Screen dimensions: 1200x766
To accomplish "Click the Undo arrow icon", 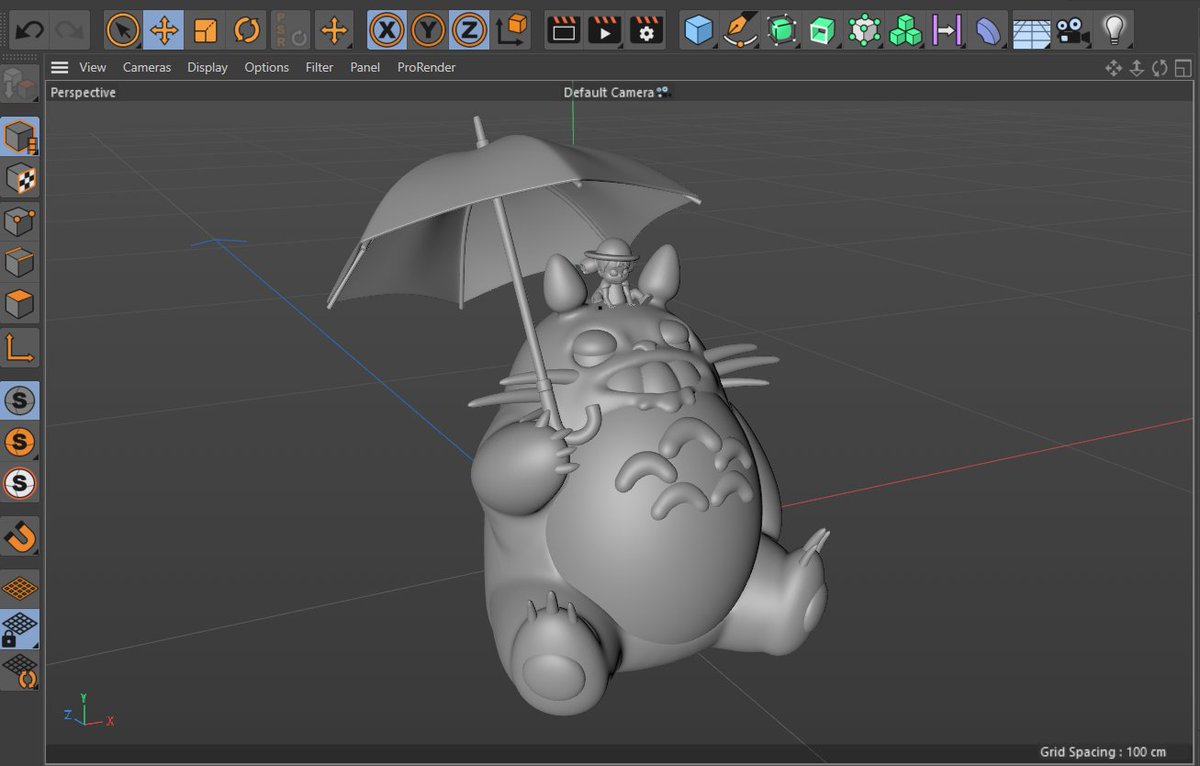I will 29,30.
